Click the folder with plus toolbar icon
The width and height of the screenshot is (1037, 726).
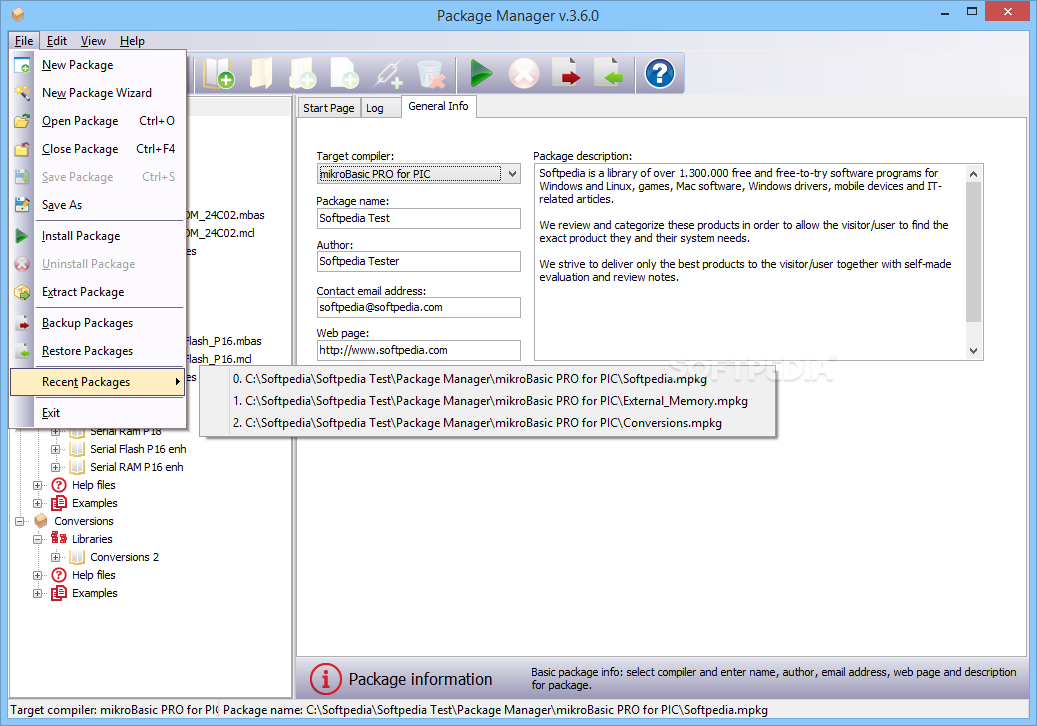coord(303,73)
